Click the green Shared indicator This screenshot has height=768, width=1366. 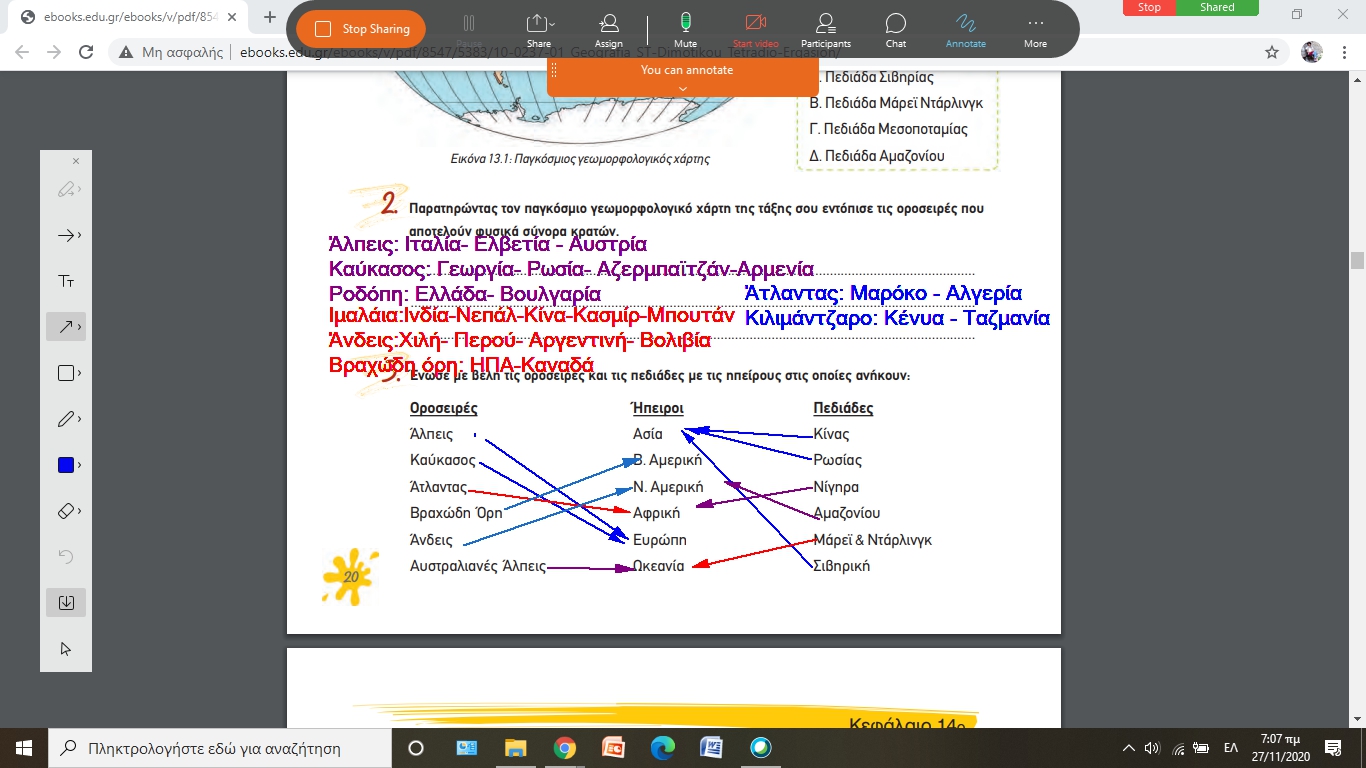coord(1217,7)
